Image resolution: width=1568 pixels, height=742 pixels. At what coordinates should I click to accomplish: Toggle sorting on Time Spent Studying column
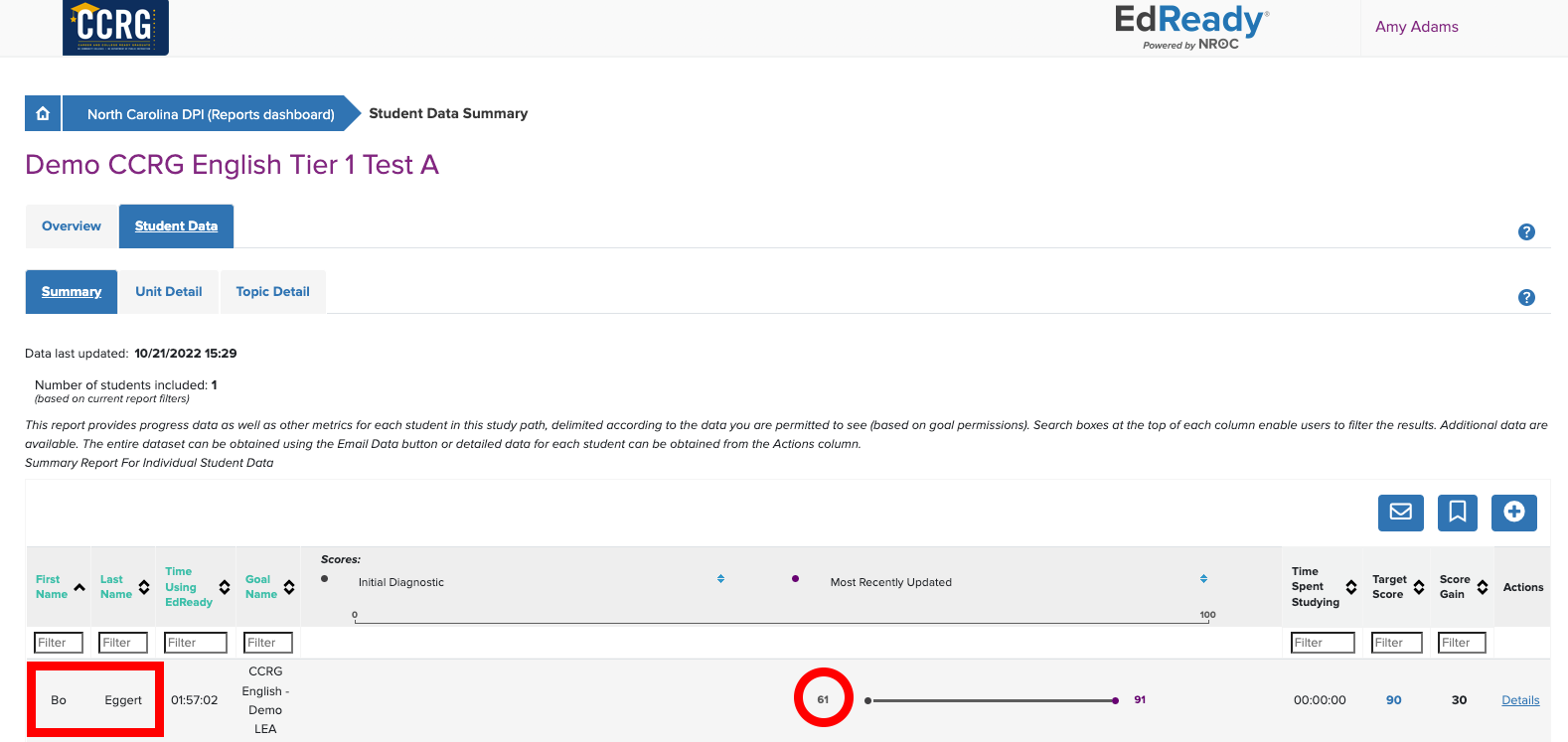(1351, 586)
